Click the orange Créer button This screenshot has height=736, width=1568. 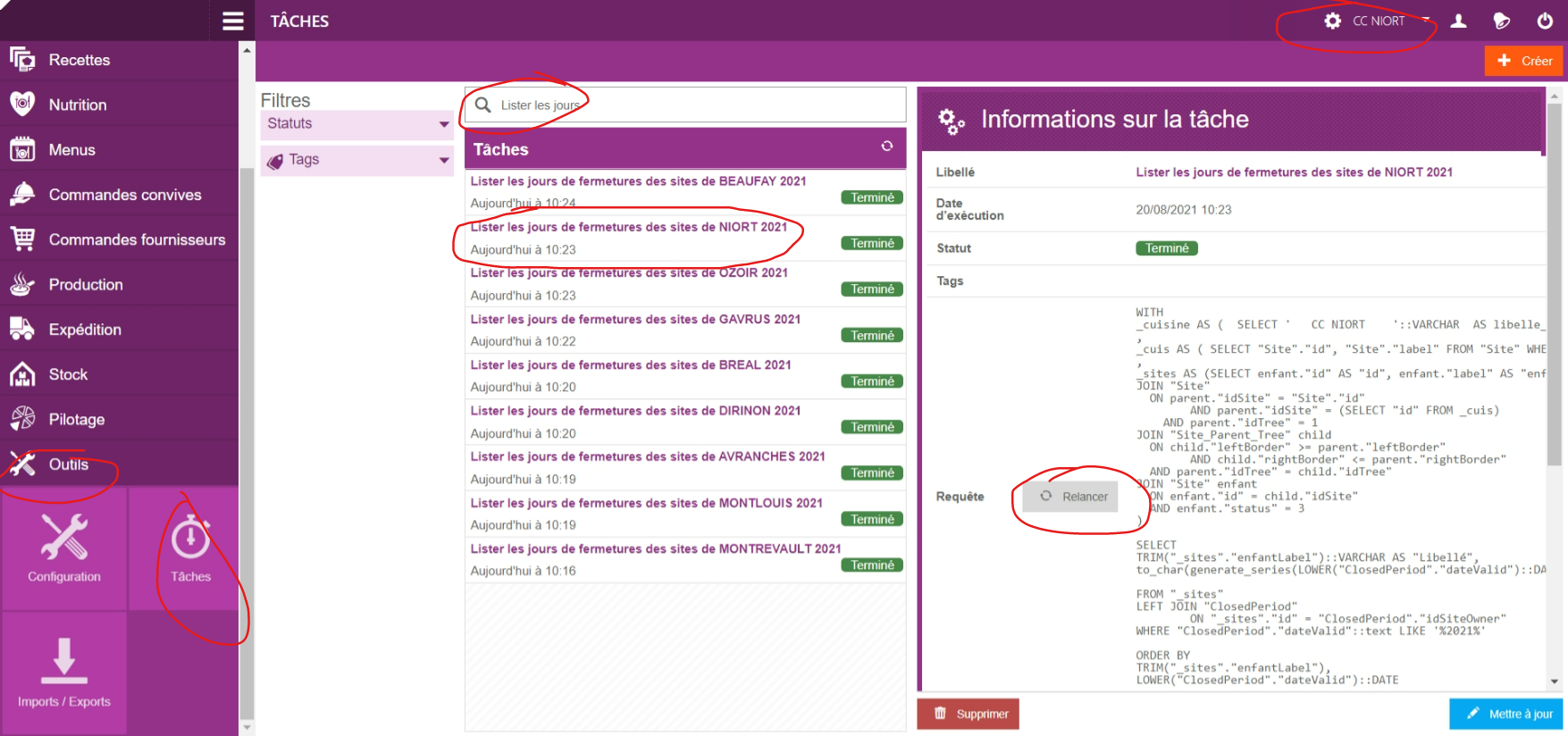tap(1524, 61)
